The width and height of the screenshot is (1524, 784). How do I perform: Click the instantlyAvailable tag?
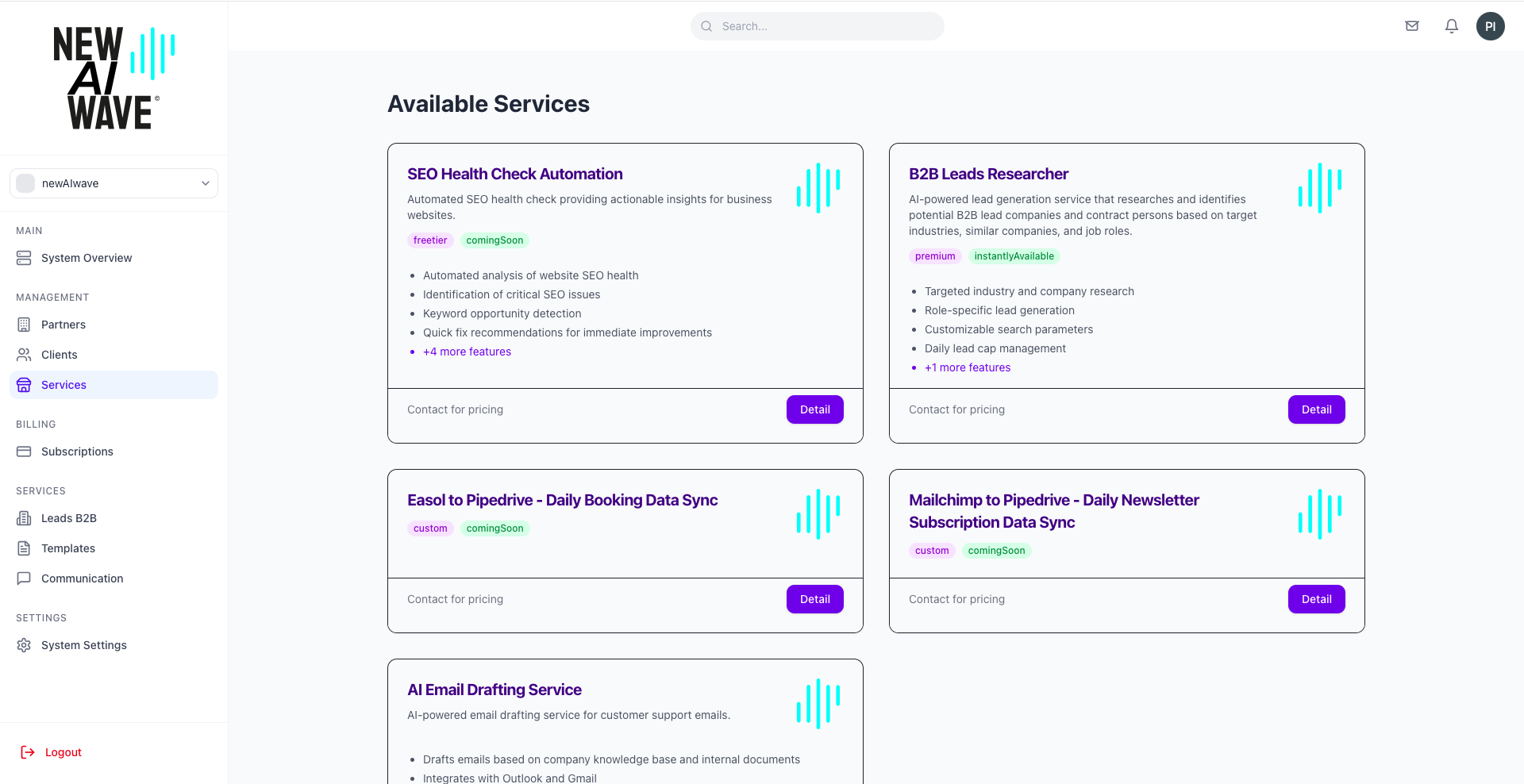(x=1014, y=256)
